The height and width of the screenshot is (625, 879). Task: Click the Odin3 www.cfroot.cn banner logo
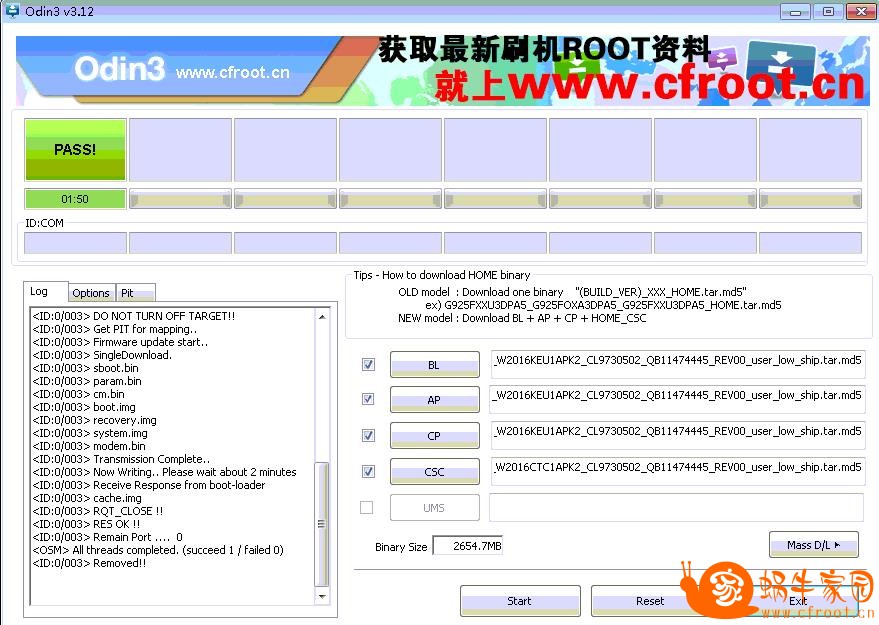[x=182, y=70]
